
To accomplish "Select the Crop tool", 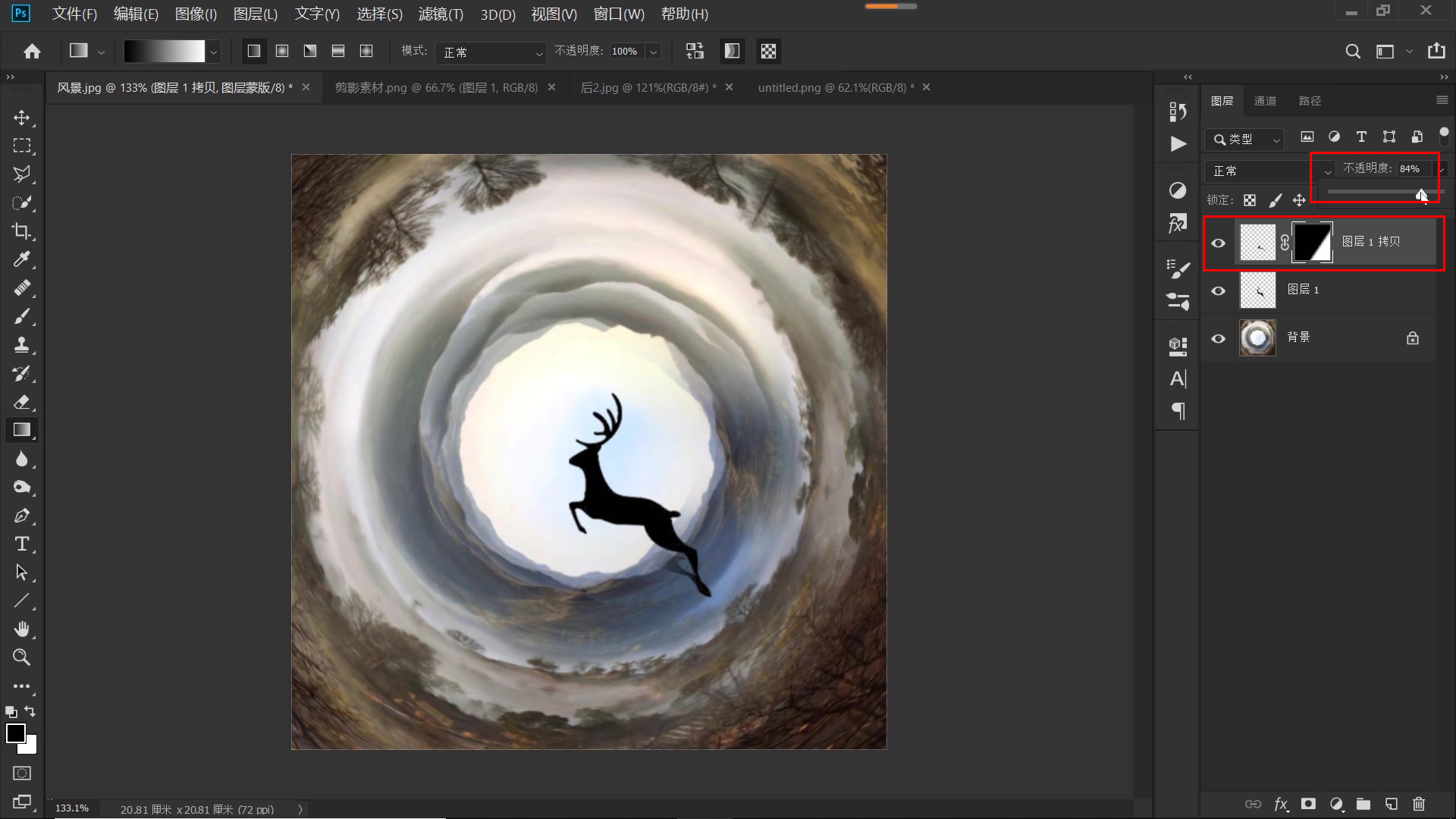I will (21, 231).
